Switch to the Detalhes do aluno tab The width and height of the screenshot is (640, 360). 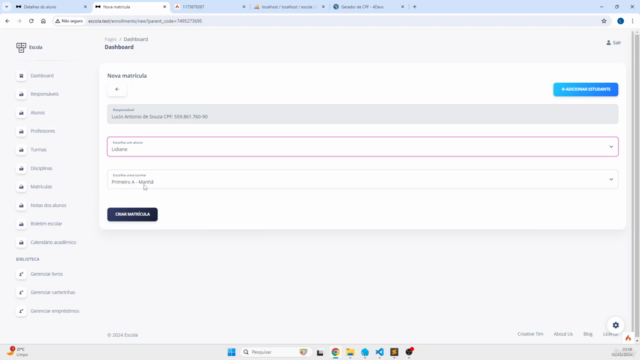pos(50,7)
